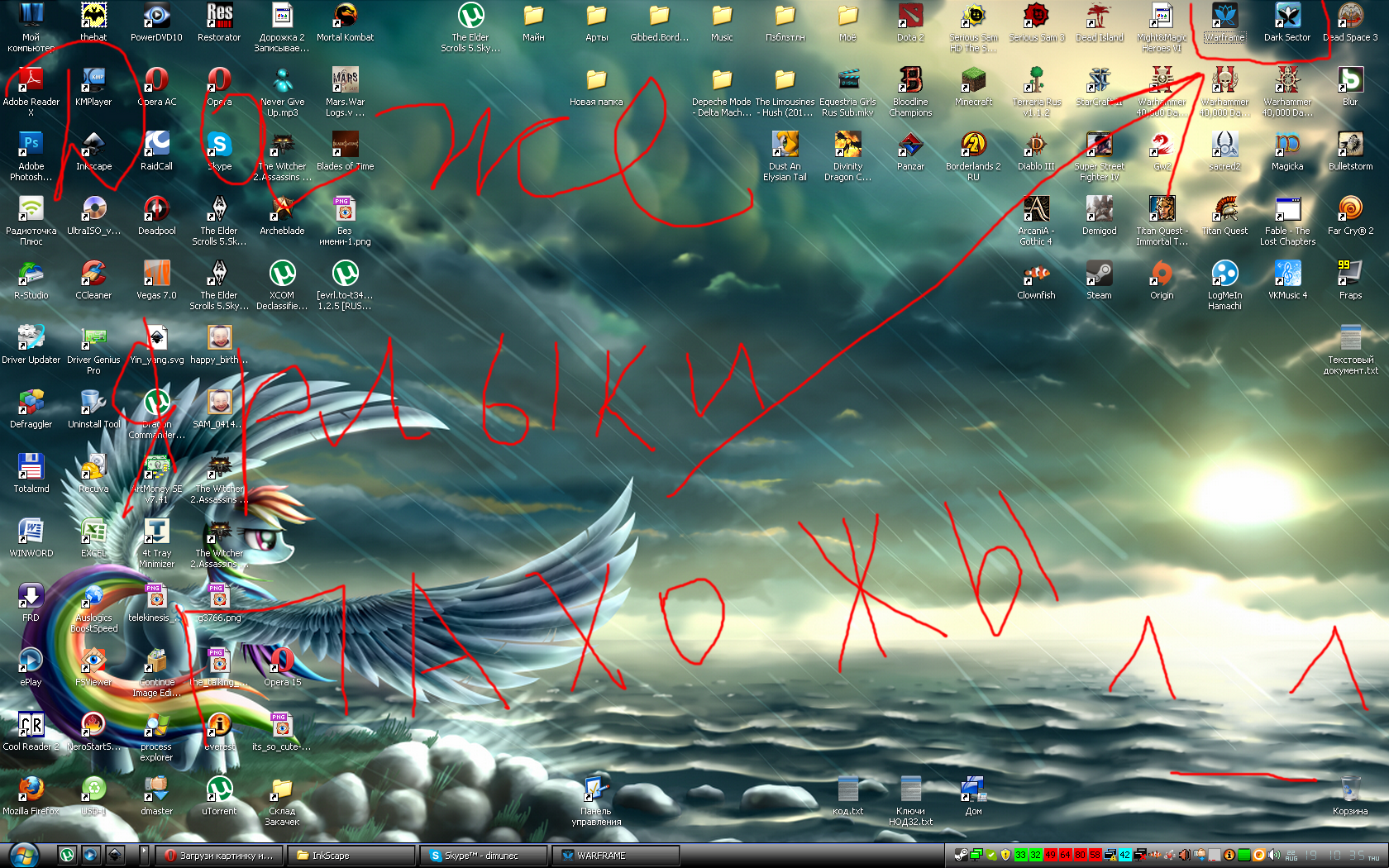Open the Recuva shortcut
Viewport: 1389px width, 868px height.
click(93, 474)
